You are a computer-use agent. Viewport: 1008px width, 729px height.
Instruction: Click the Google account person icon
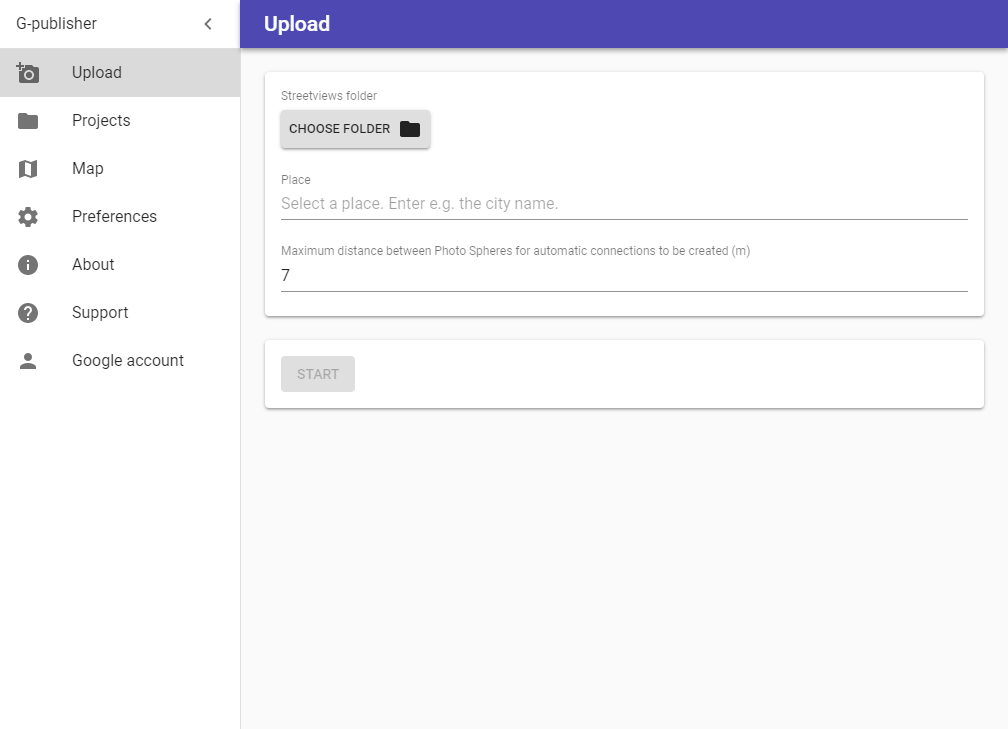click(28, 361)
